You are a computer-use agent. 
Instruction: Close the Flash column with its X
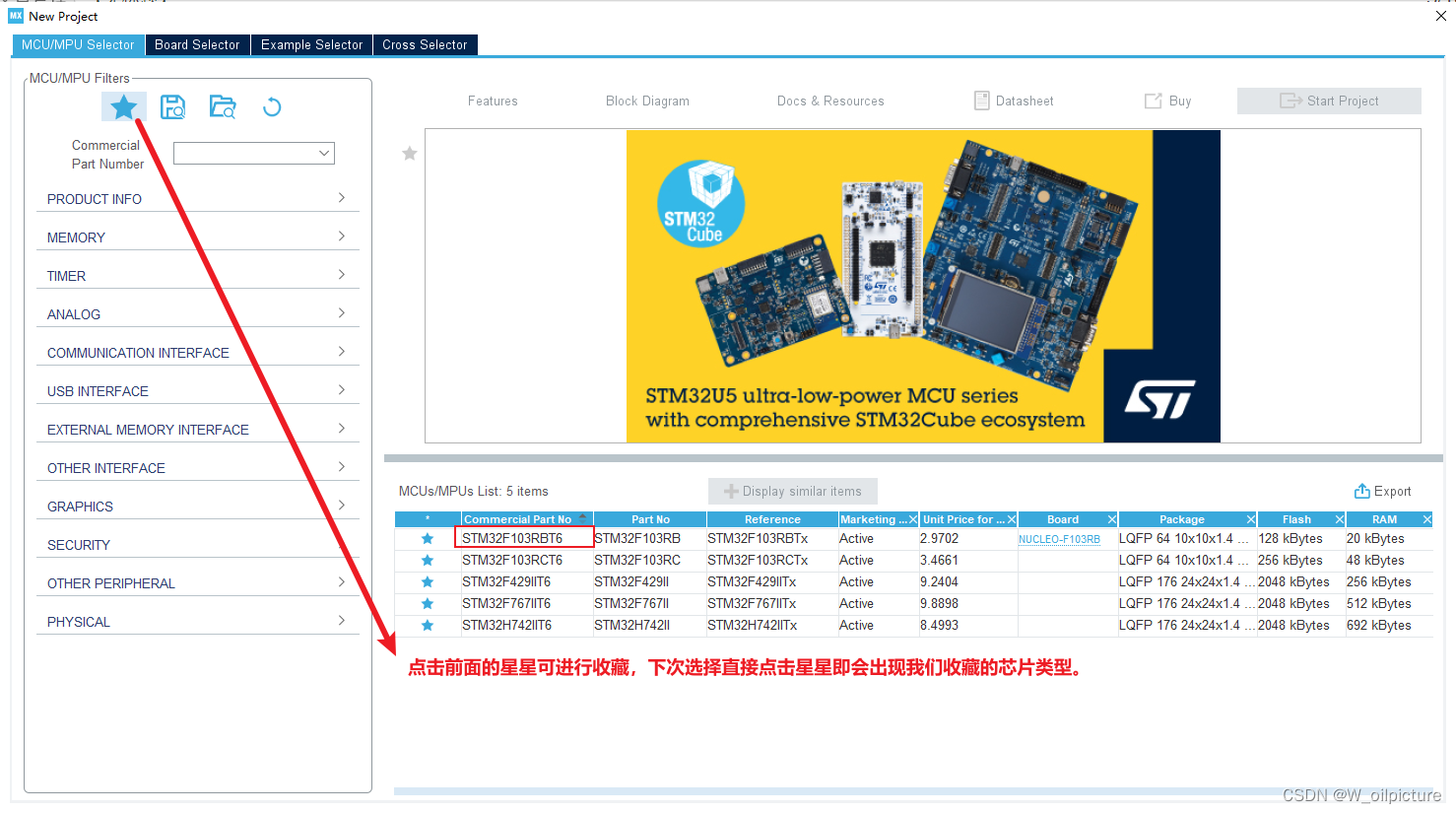tap(1340, 519)
